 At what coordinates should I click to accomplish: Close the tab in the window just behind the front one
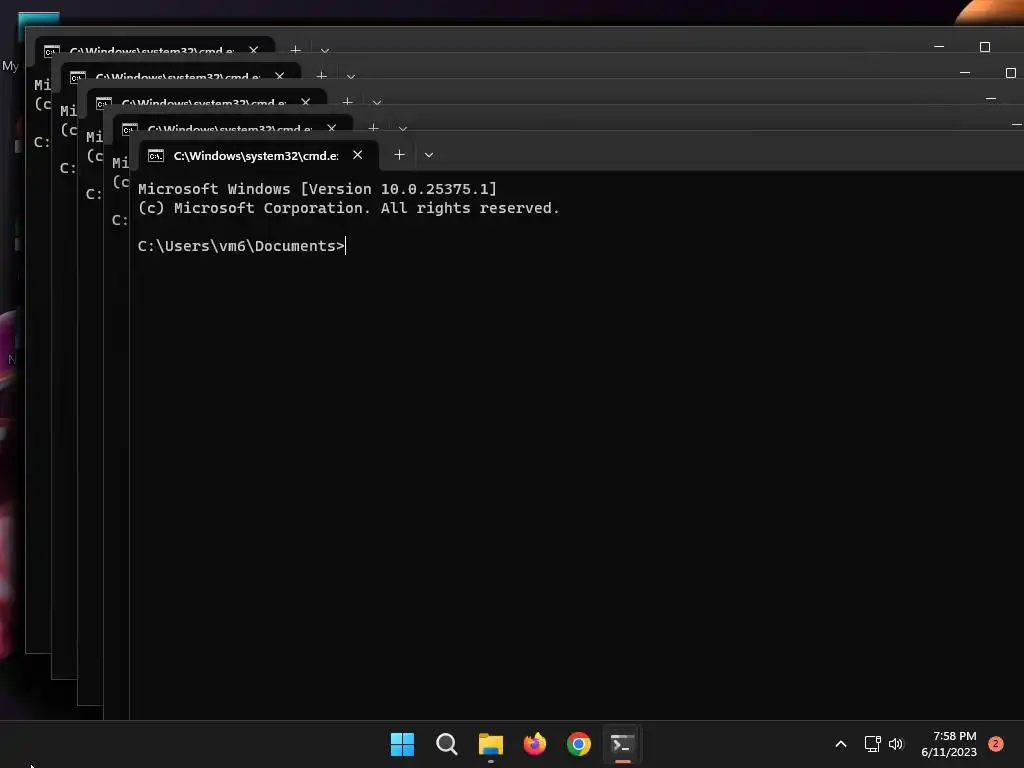[332, 127]
